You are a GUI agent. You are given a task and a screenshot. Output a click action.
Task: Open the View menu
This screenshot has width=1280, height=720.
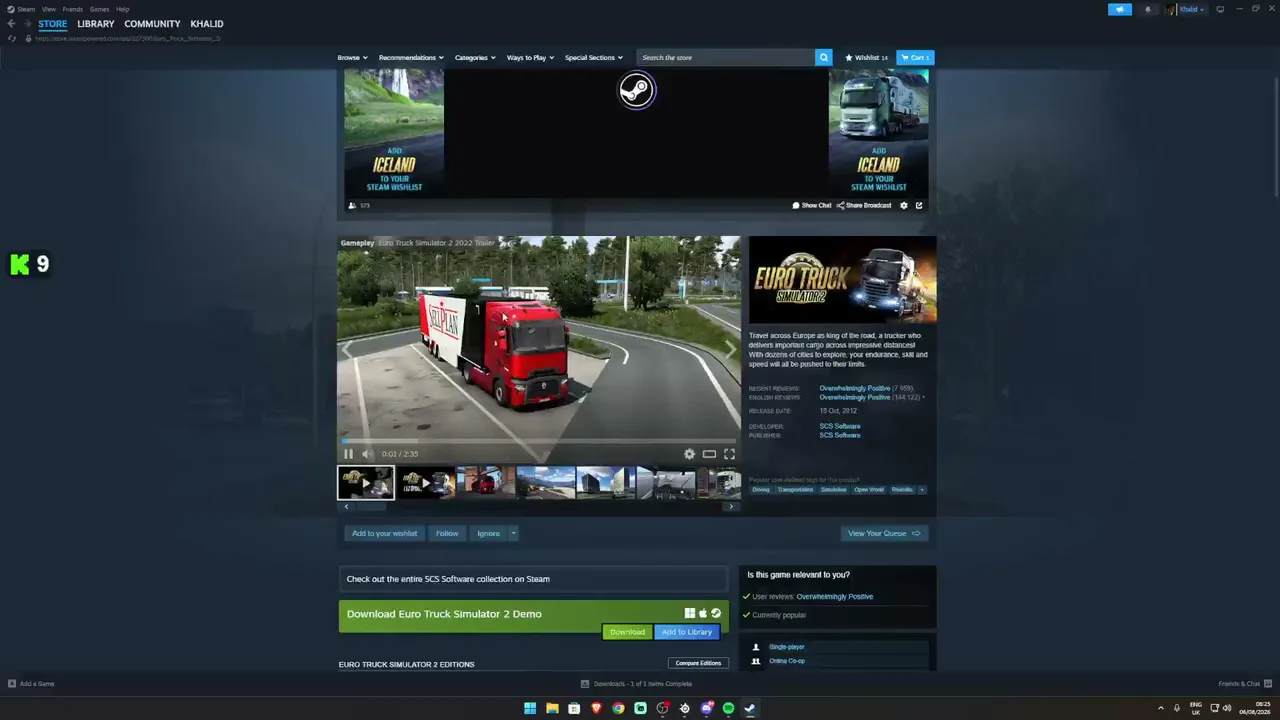pos(49,9)
